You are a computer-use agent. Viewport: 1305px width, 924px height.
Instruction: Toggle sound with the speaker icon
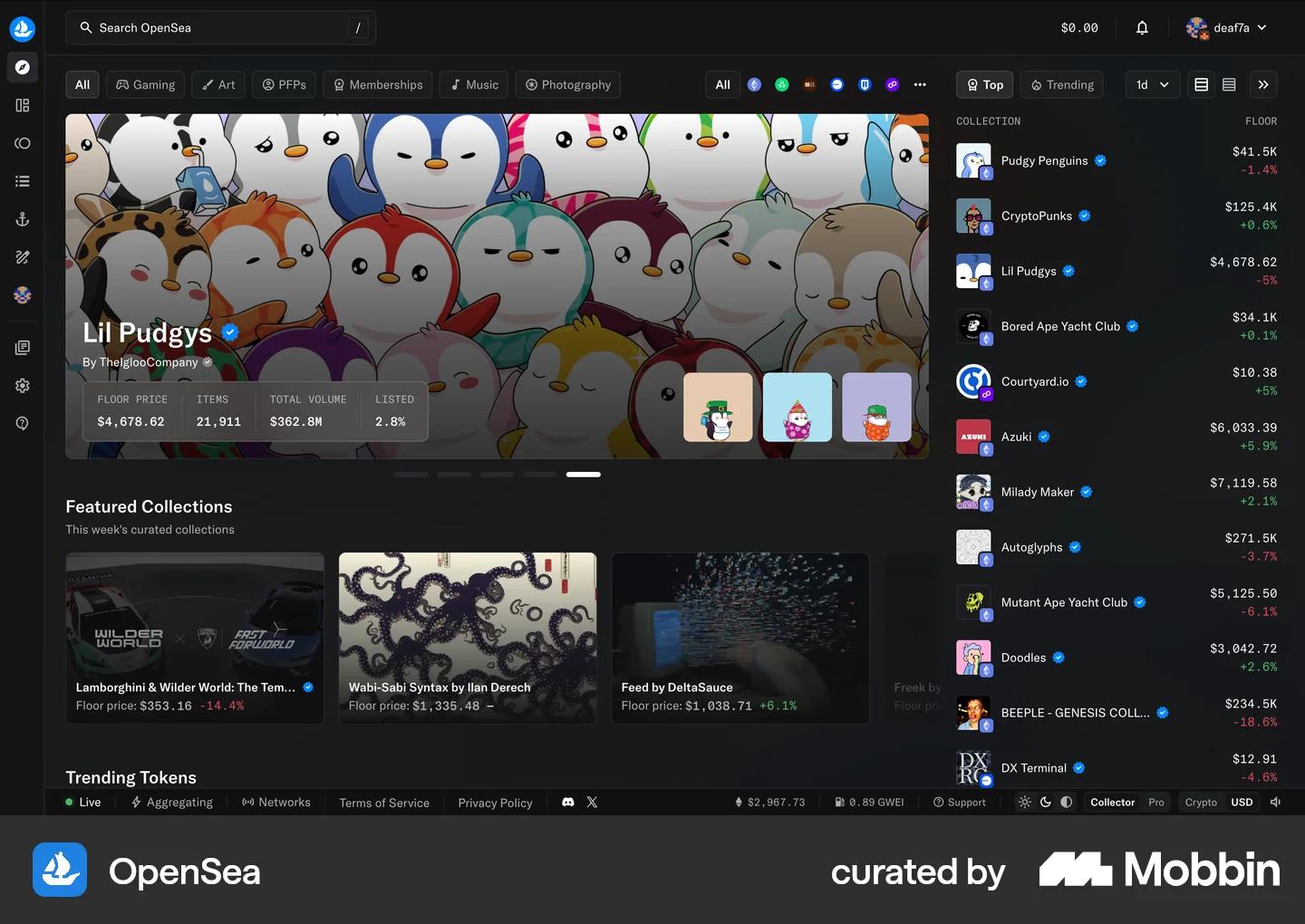coord(1276,803)
